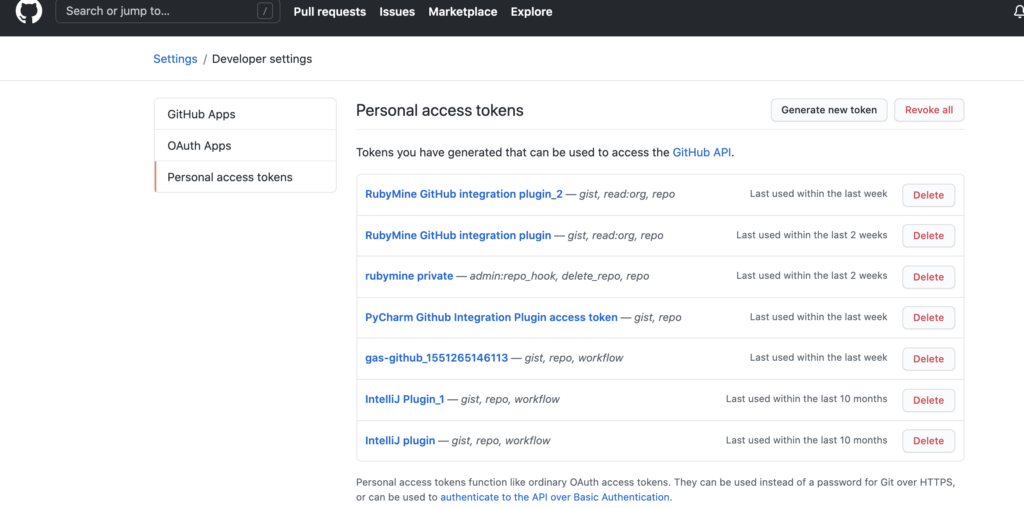The image size is (1024, 508).
Task: Select Personal access tokens in sidebar
Action: click(246, 177)
